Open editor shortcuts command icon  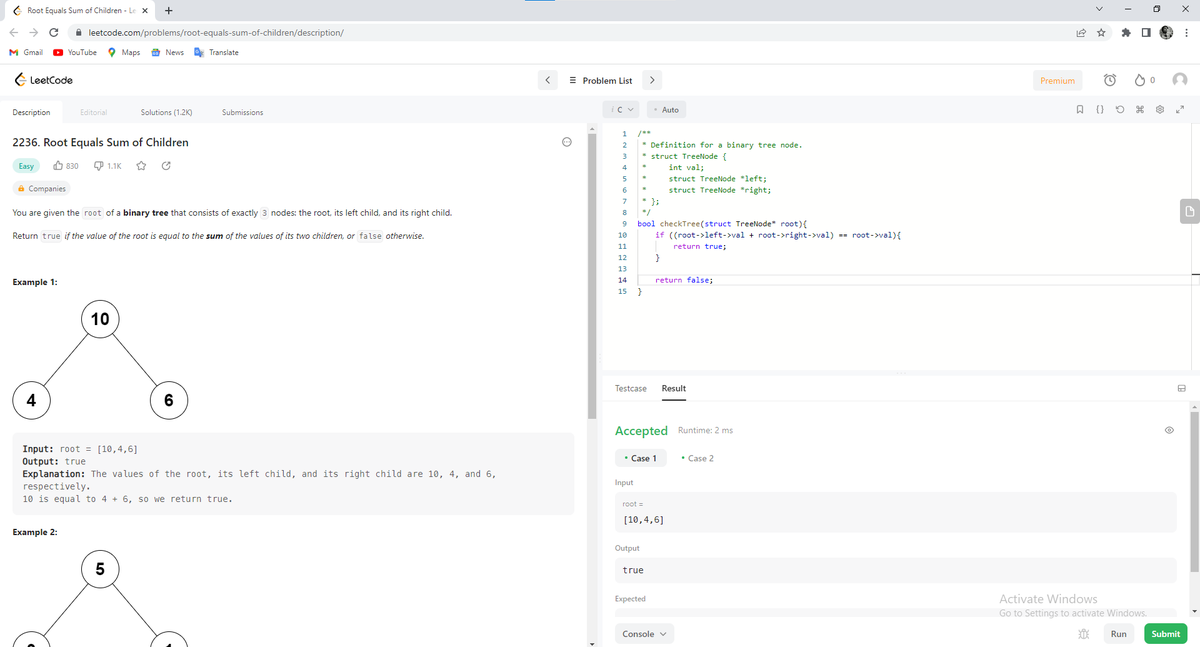1140,109
